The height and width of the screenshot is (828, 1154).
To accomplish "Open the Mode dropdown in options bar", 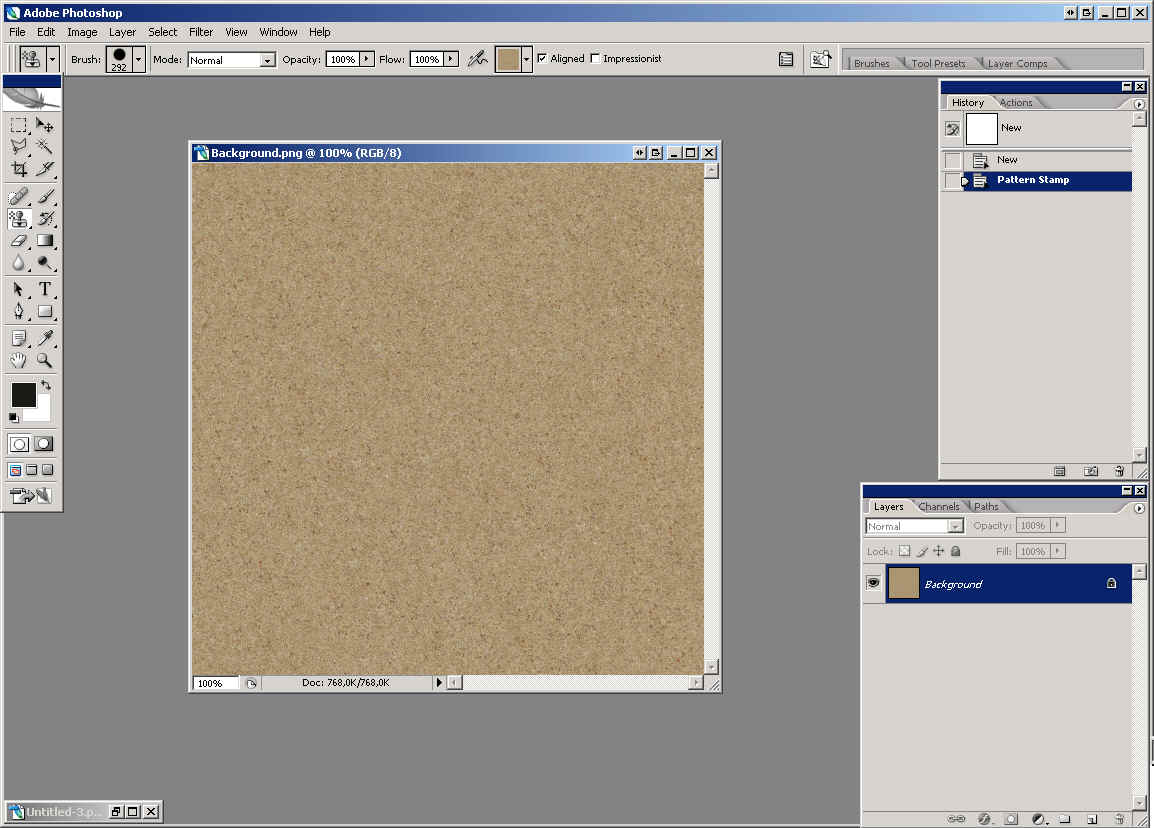I will 267,60.
